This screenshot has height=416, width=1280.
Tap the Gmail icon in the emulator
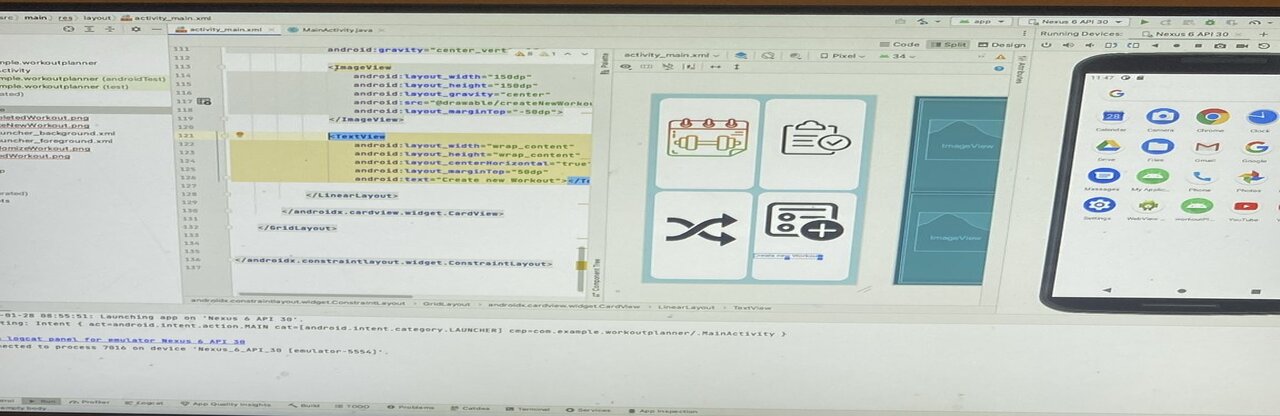tap(1207, 147)
